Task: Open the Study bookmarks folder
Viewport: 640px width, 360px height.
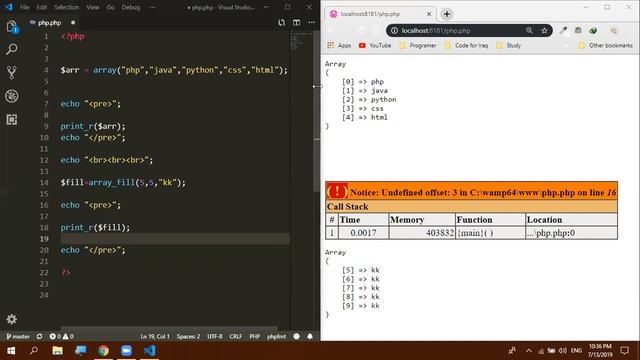Action: [509, 45]
